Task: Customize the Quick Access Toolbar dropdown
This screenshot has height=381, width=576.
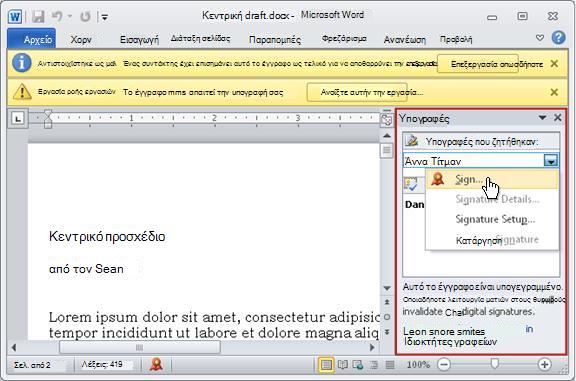Action: point(105,17)
